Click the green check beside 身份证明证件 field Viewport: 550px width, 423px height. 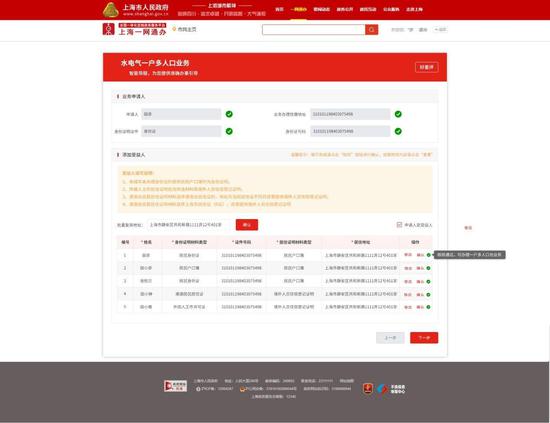(x=229, y=131)
